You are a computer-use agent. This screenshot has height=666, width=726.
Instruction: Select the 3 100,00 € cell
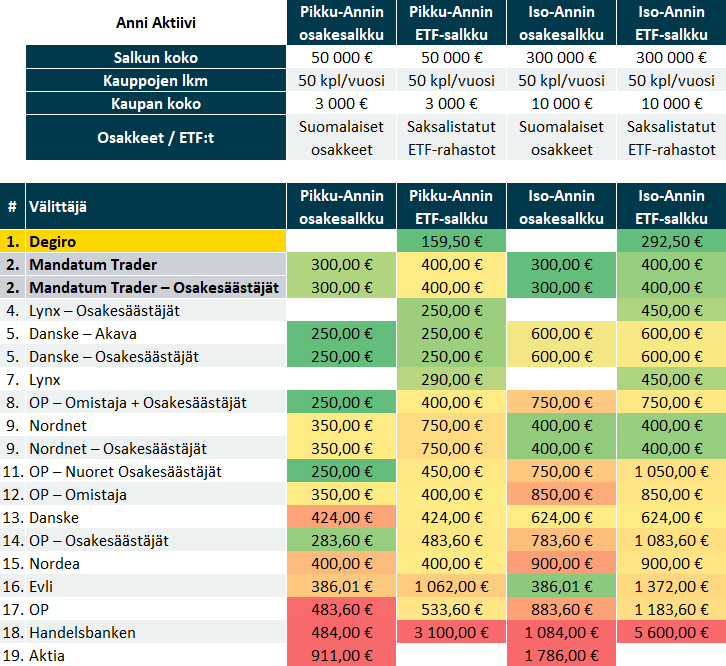pos(451,633)
